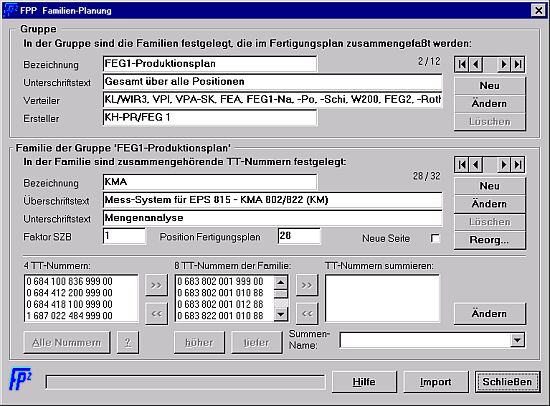Click the Faktor SZB field
550x406 pixels.
click(124, 236)
